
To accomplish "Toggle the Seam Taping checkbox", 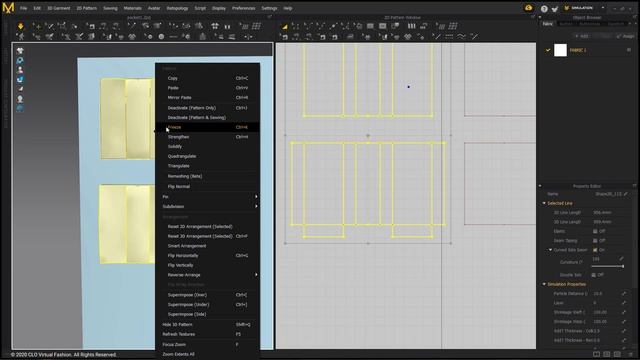I will pos(595,240).
